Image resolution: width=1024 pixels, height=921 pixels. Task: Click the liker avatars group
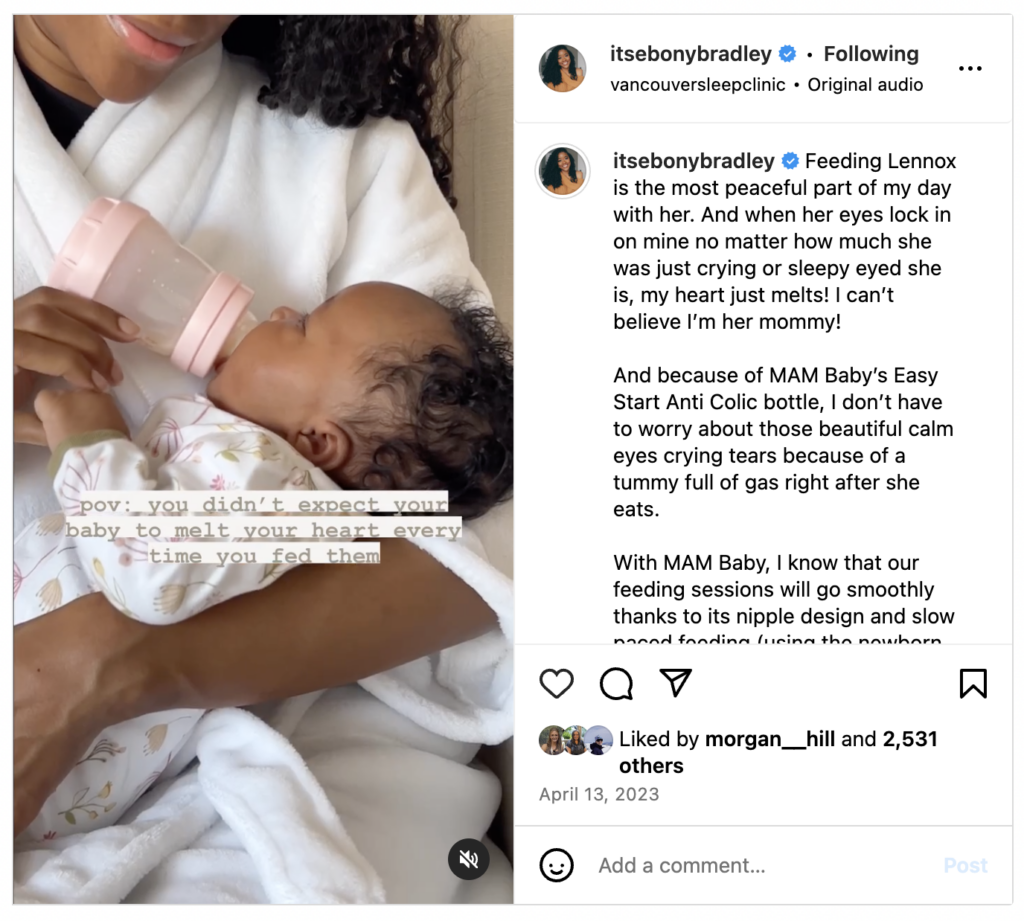click(576, 740)
